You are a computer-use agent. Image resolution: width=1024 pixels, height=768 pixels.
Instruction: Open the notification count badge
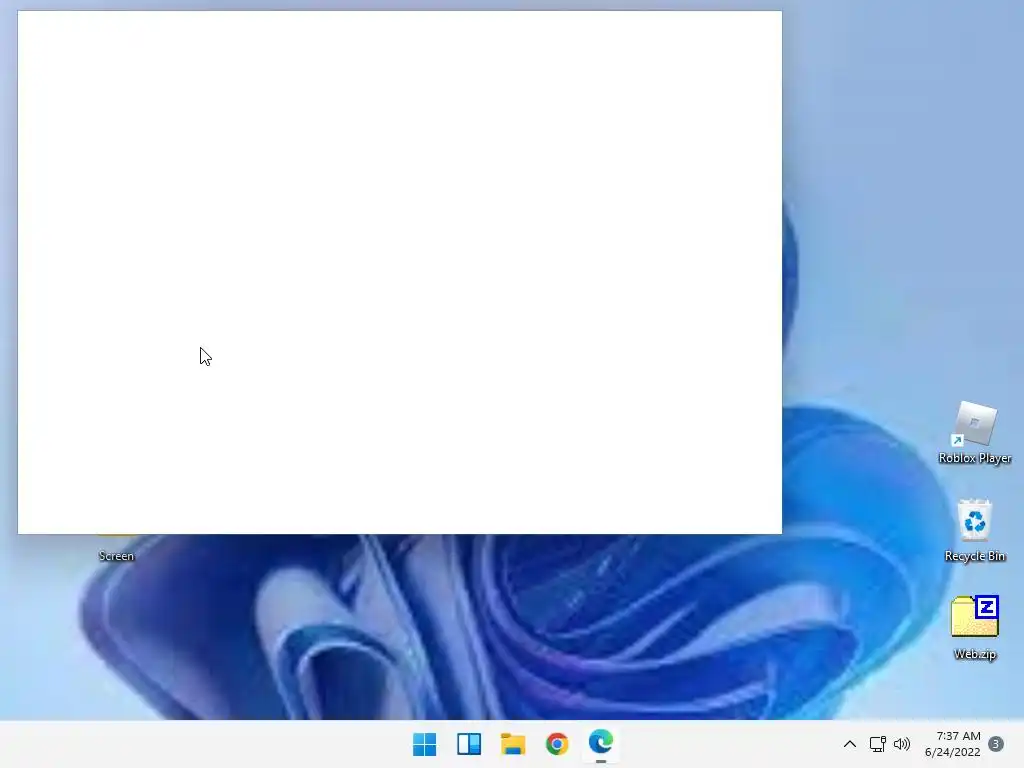tap(996, 744)
